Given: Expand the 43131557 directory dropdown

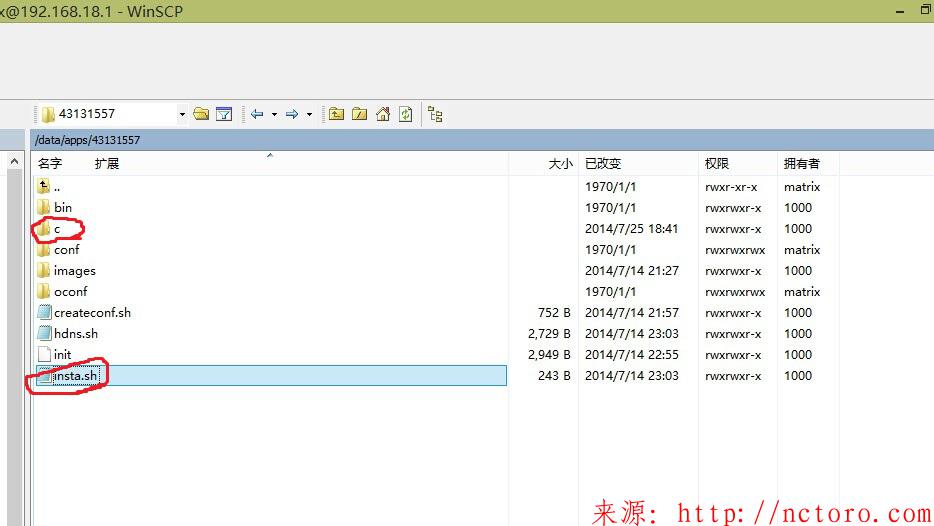Looking at the screenshot, I should click(x=182, y=114).
